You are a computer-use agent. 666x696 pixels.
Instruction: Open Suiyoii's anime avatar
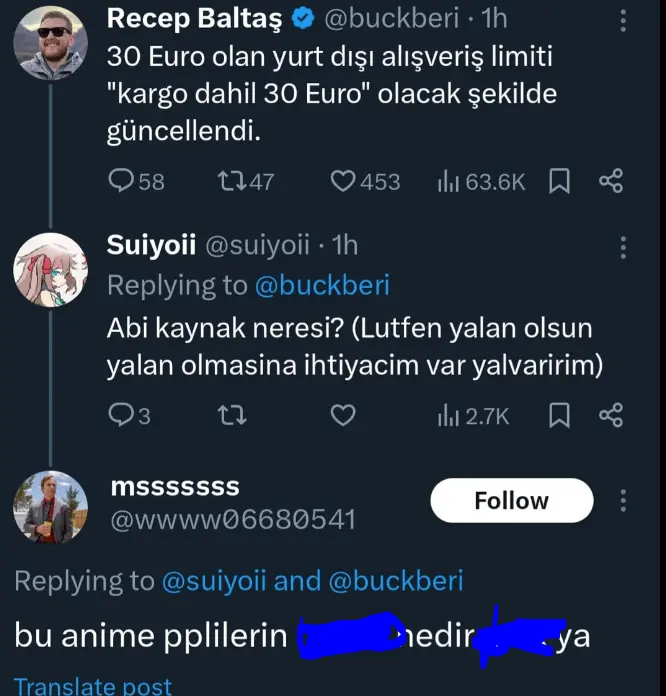51,270
